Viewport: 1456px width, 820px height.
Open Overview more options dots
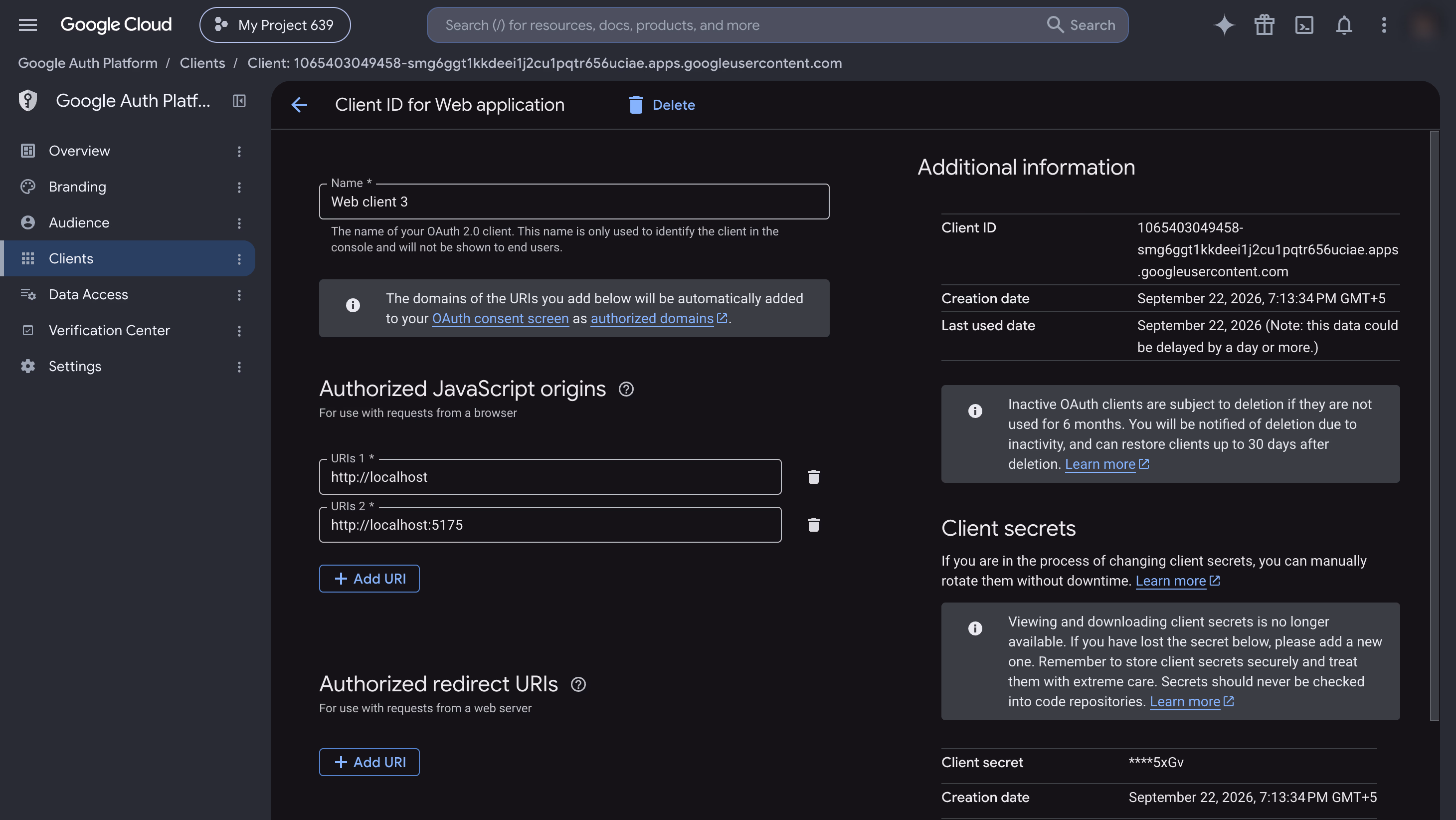tap(239, 151)
